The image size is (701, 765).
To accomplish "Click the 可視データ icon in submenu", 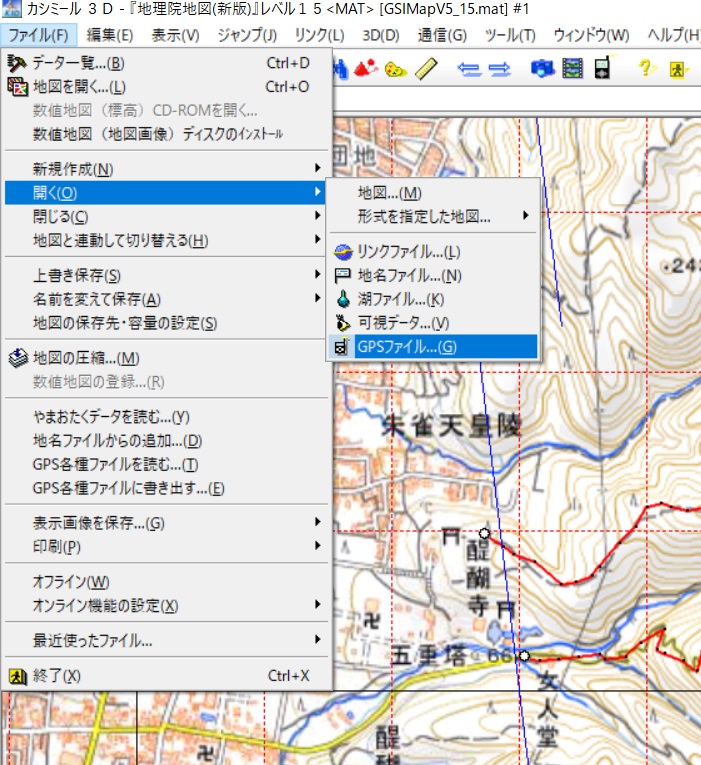I will pyautogui.click(x=343, y=323).
